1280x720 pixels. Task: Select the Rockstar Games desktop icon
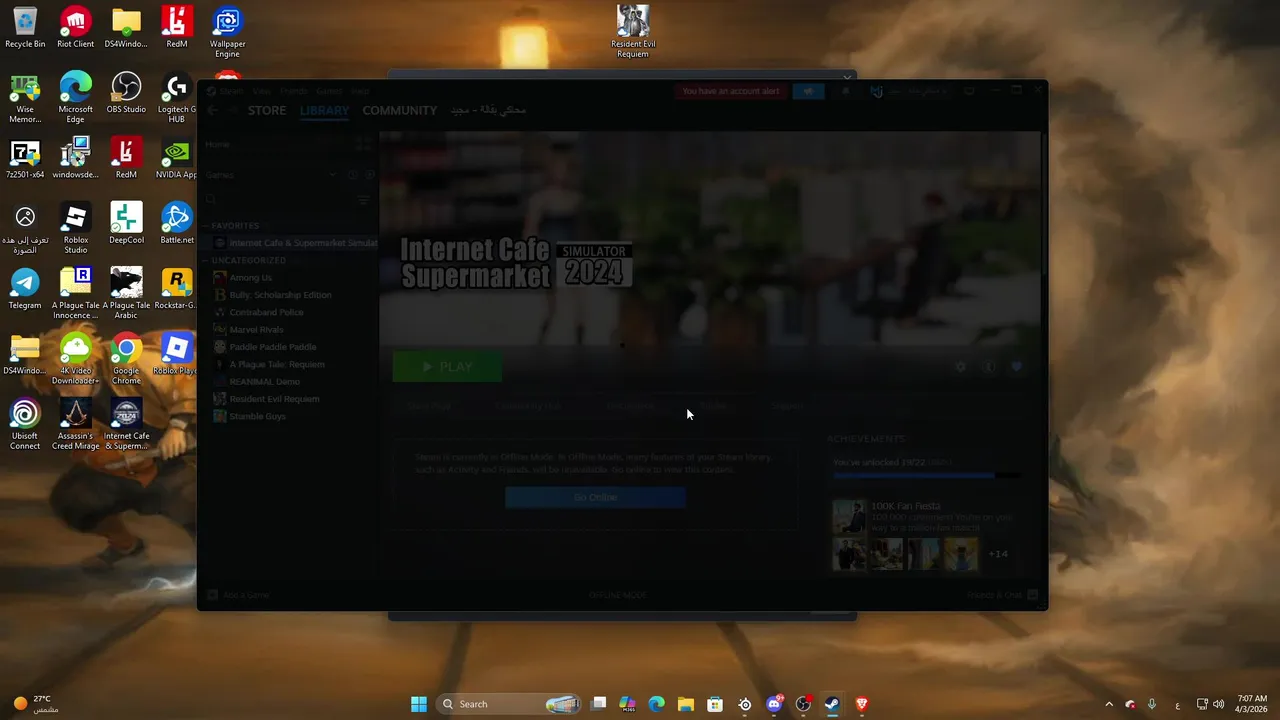[x=176, y=290]
